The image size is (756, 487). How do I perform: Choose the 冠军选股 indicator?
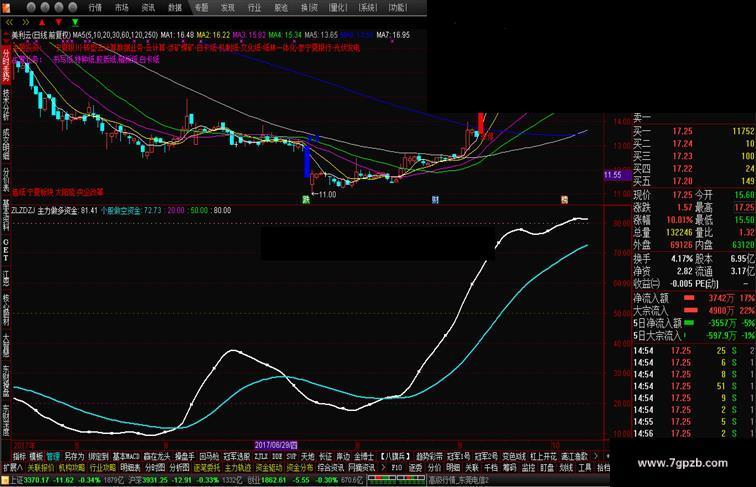pos(236,456)
